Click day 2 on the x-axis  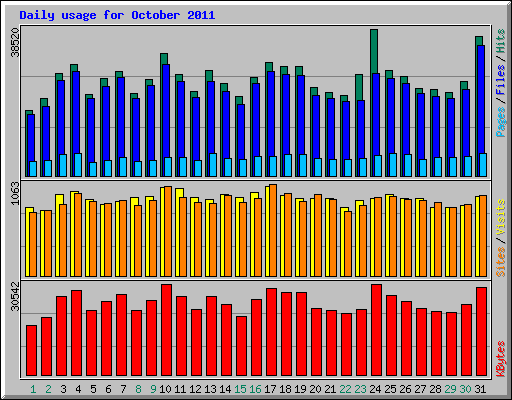coord(48,389)
